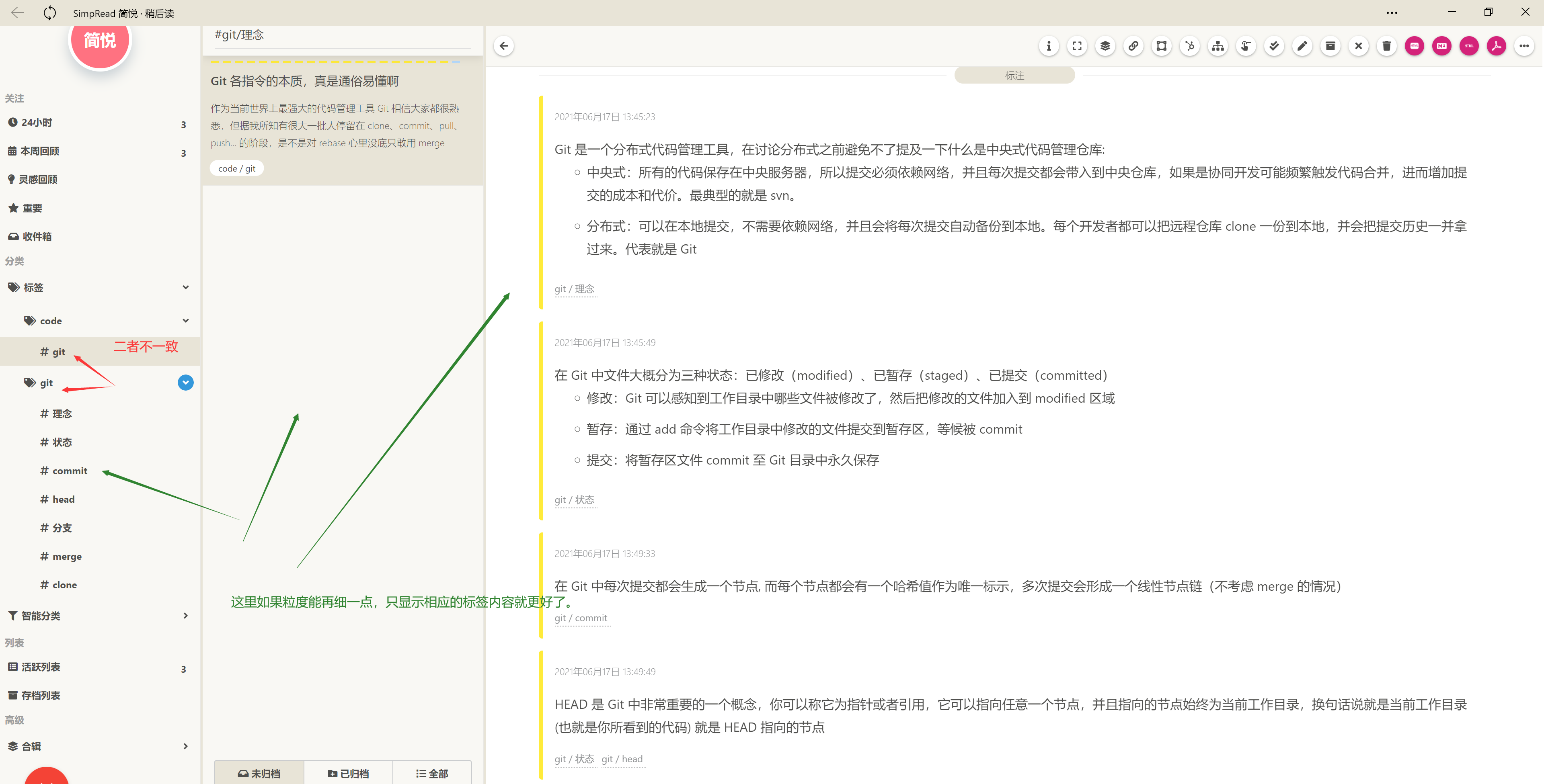Click the hand pointer gesture icon
The width and height of the screenshot is (1544, 784).
click(1246, 46)
